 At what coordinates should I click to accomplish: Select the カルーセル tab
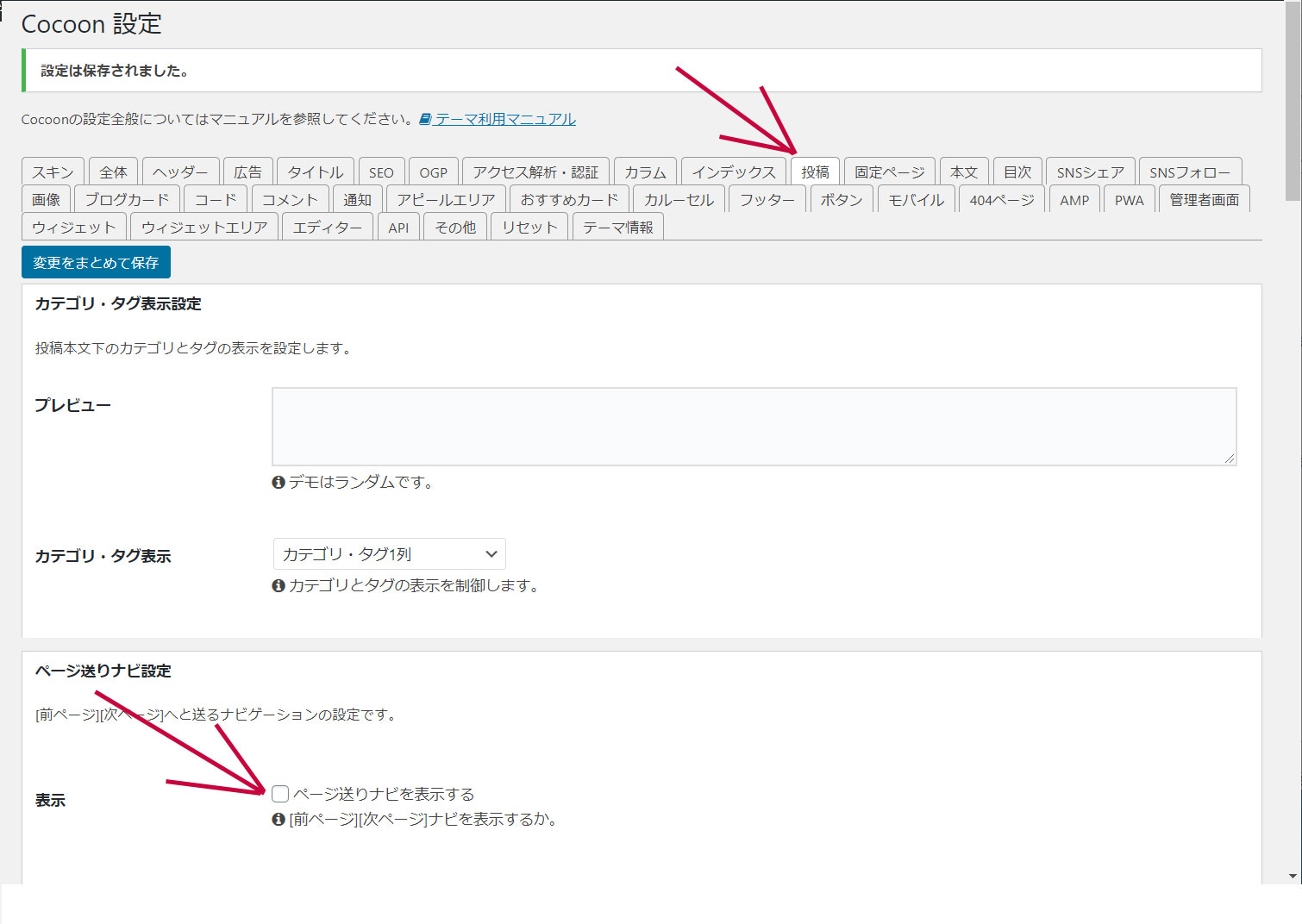679,199
